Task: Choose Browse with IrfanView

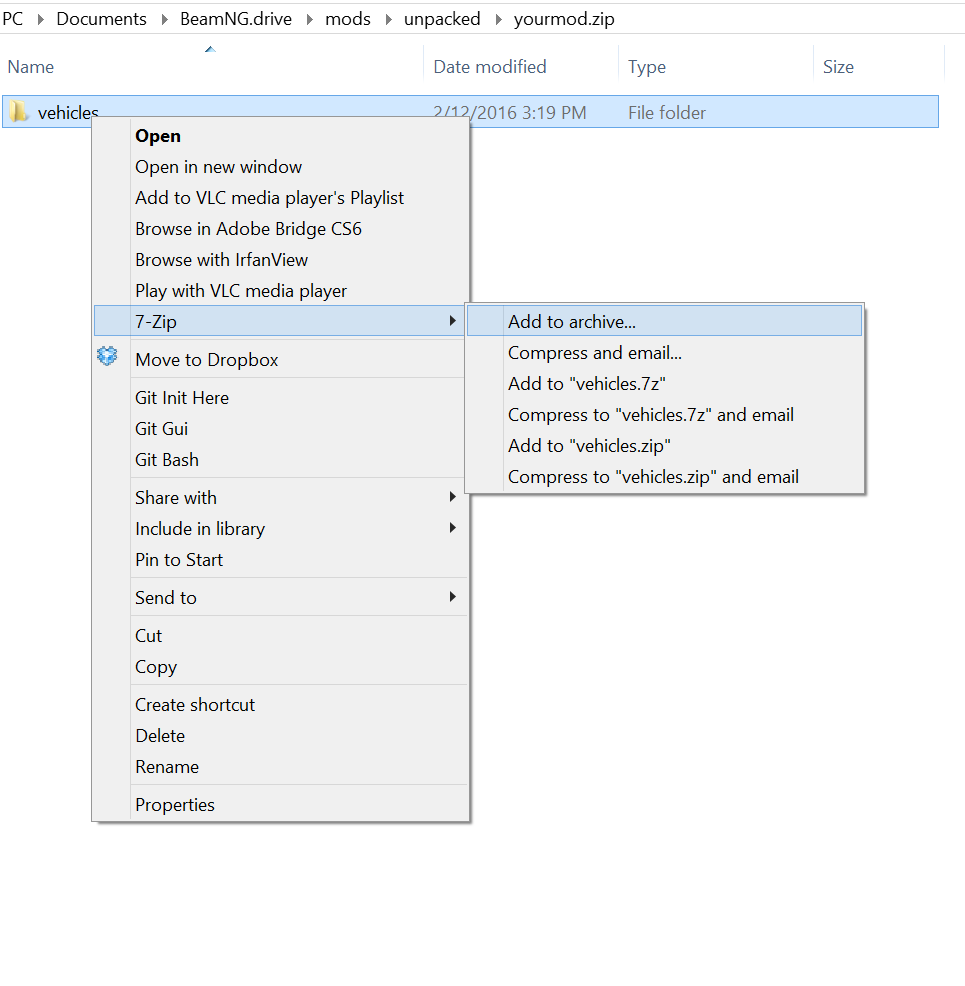Action: click(280, 260)
